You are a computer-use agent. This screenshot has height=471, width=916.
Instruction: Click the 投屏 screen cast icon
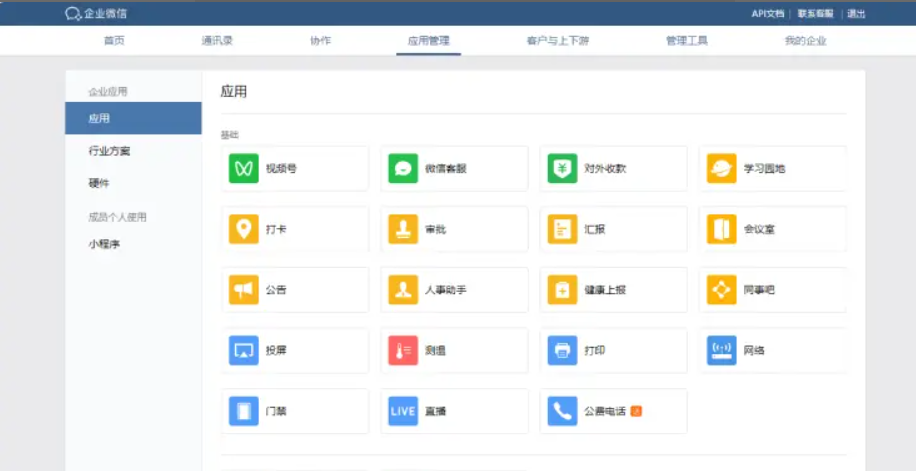click(x=244, y=351)
